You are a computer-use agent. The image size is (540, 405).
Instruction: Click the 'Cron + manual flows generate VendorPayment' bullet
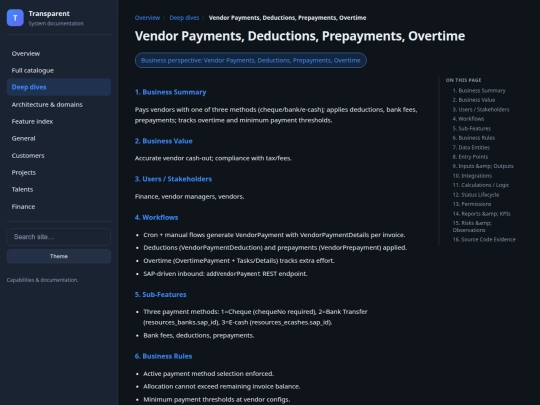274,235
